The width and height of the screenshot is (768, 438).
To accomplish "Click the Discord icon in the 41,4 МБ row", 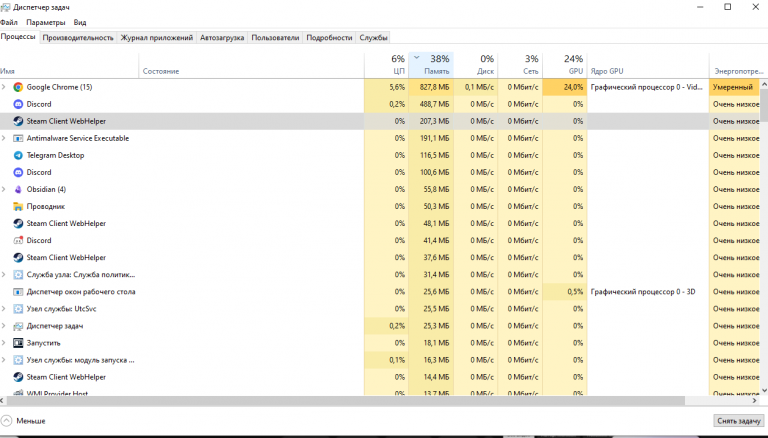I will tap(18, 241).
